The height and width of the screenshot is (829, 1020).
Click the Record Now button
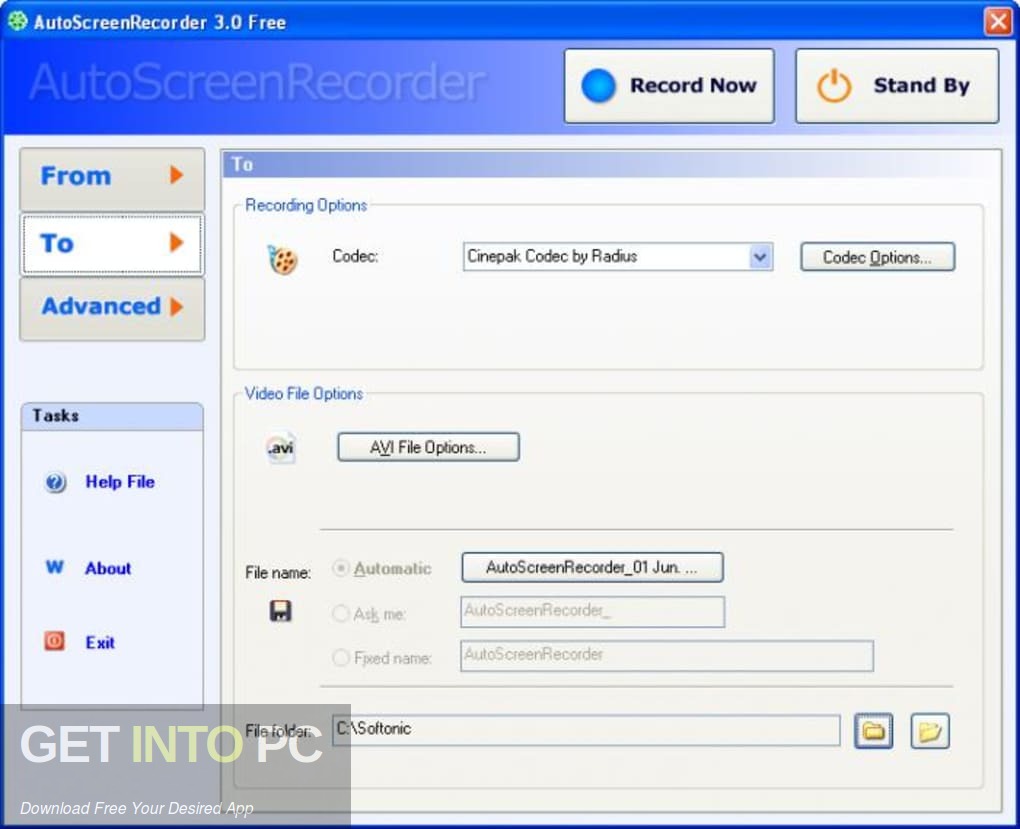(669, 86)
